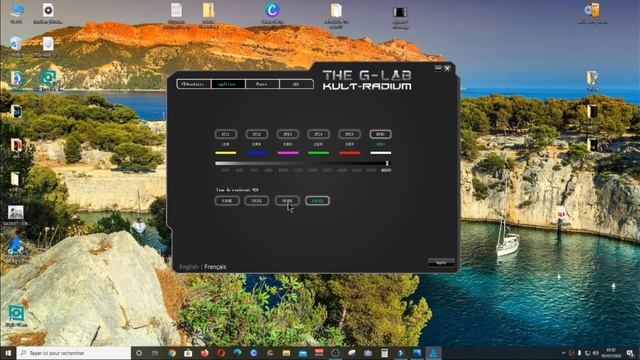This screenshot has height=360, width=640.
Task: Launch Microsoft Edge from the taskbar
Action: coord(237,353)
